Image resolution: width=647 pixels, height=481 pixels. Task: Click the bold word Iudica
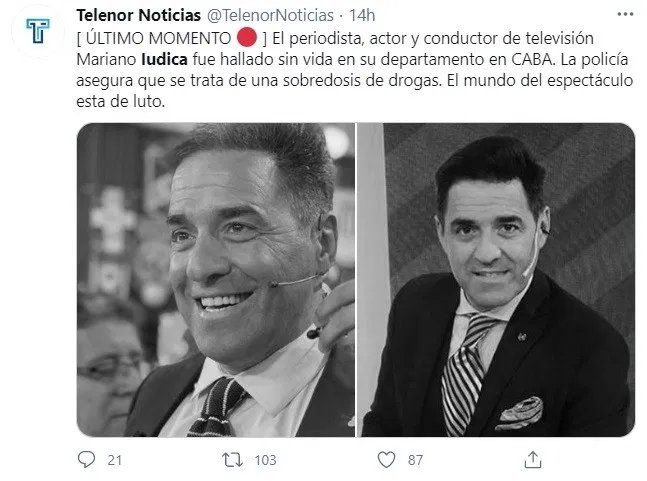pyautogui.click(x=164, y=59)
